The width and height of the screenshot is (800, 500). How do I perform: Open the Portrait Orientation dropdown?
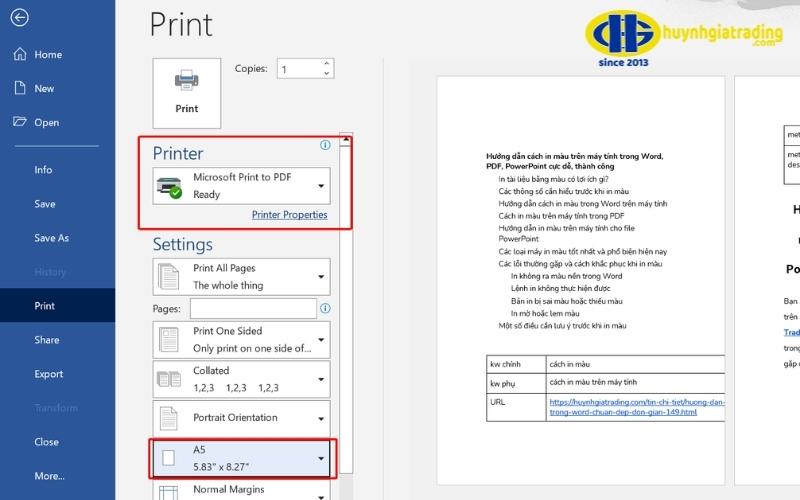321,418
